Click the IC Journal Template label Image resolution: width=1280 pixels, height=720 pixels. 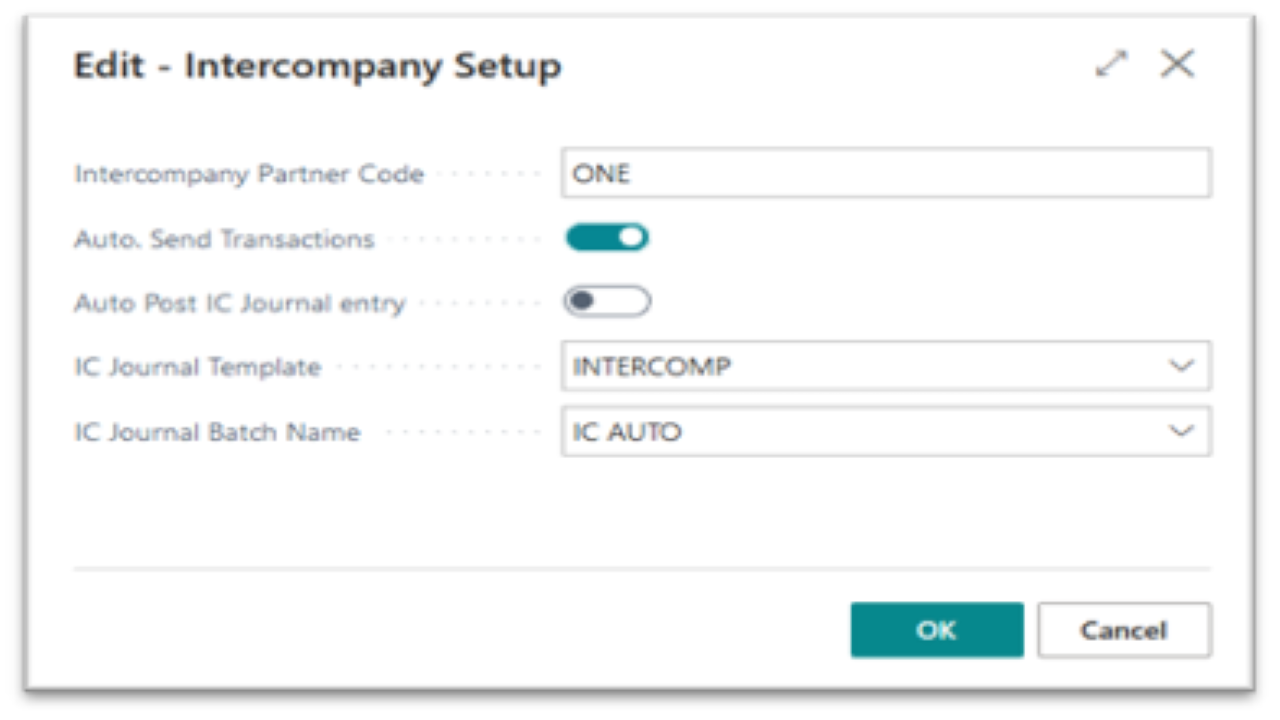pos(198,367)
